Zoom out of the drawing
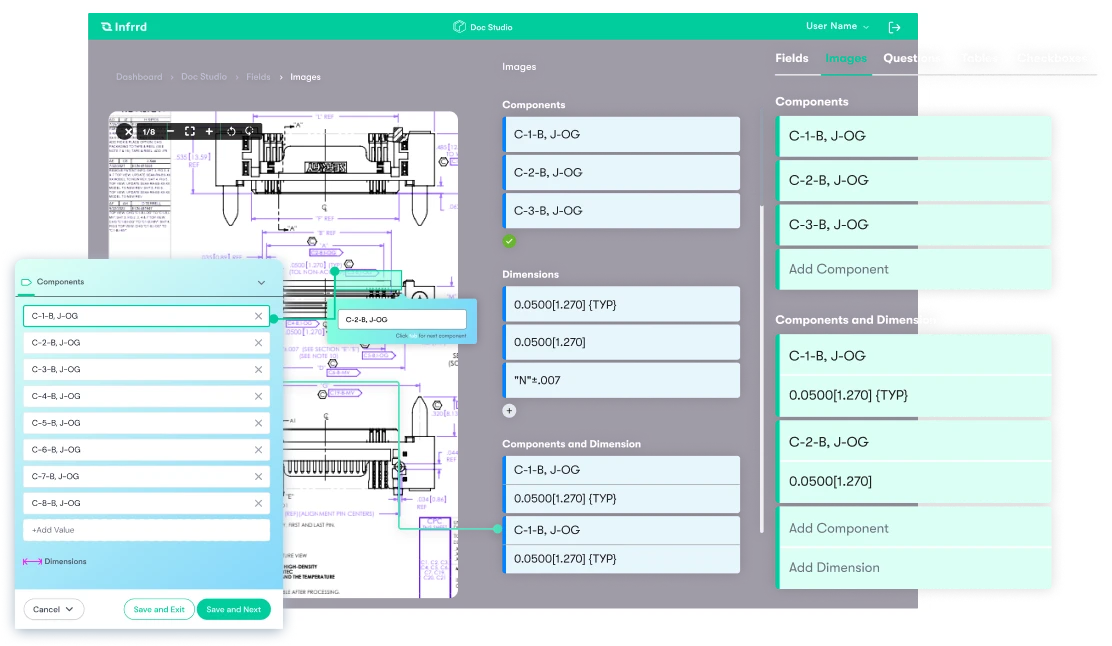The height and width of the screenshot is (646, 1112). tap(170, 131)
